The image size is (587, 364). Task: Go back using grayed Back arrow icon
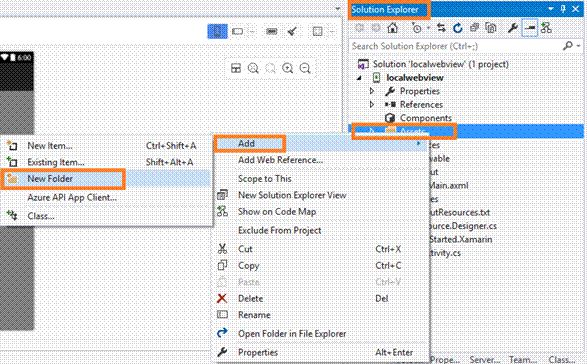(x=360, y=28)
